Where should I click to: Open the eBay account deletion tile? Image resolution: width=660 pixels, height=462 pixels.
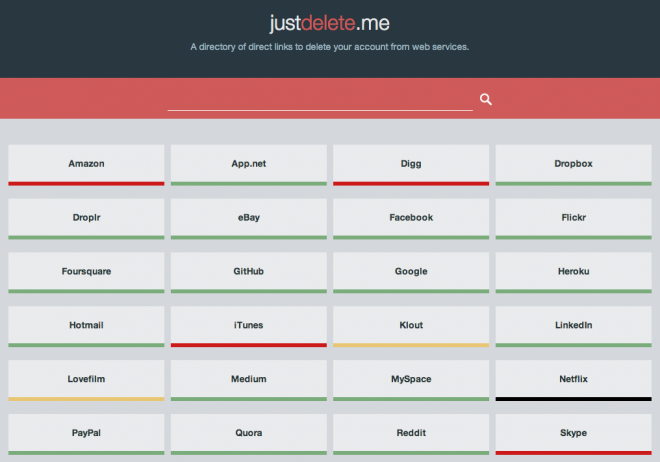pyautogui.click(x=248, y=218)
